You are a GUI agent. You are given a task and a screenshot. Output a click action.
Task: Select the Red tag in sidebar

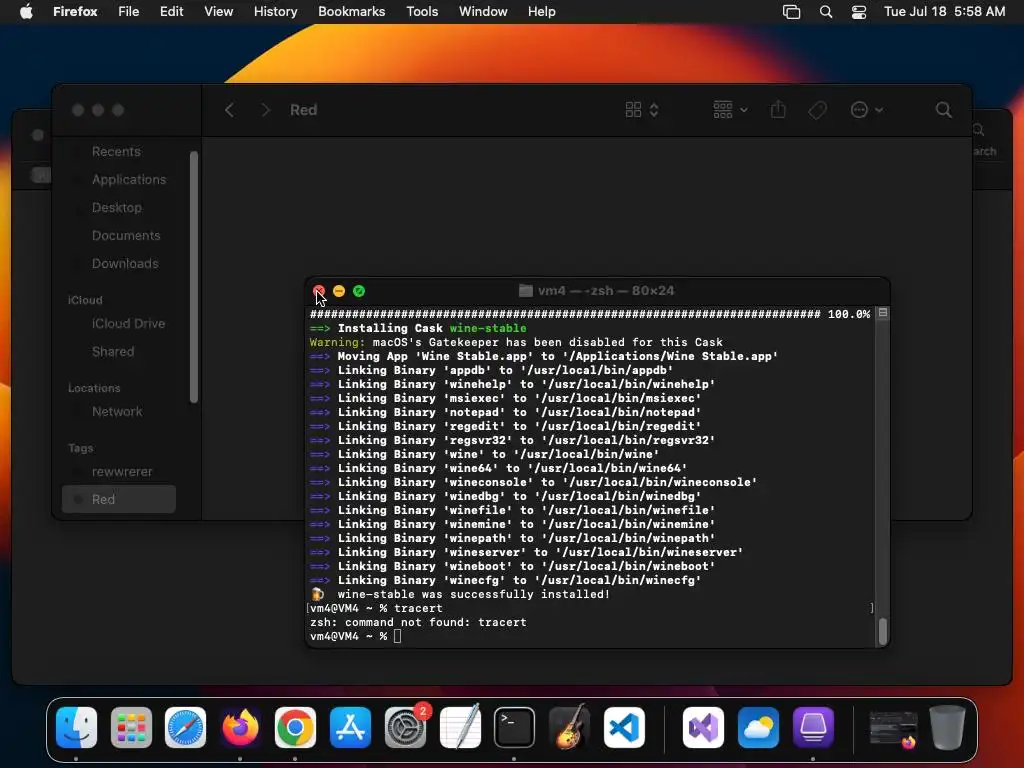pos(119,500)
